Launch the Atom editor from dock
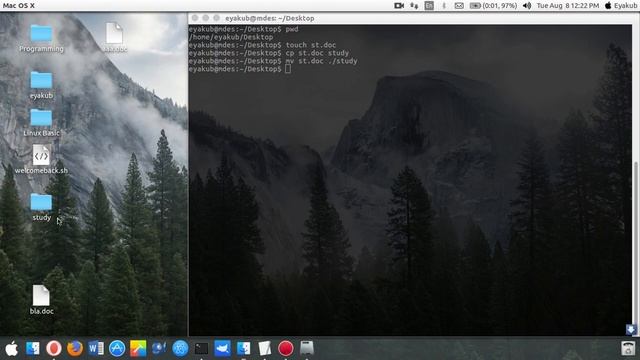Viewport: 640px width, 360px height. [180, 349]
